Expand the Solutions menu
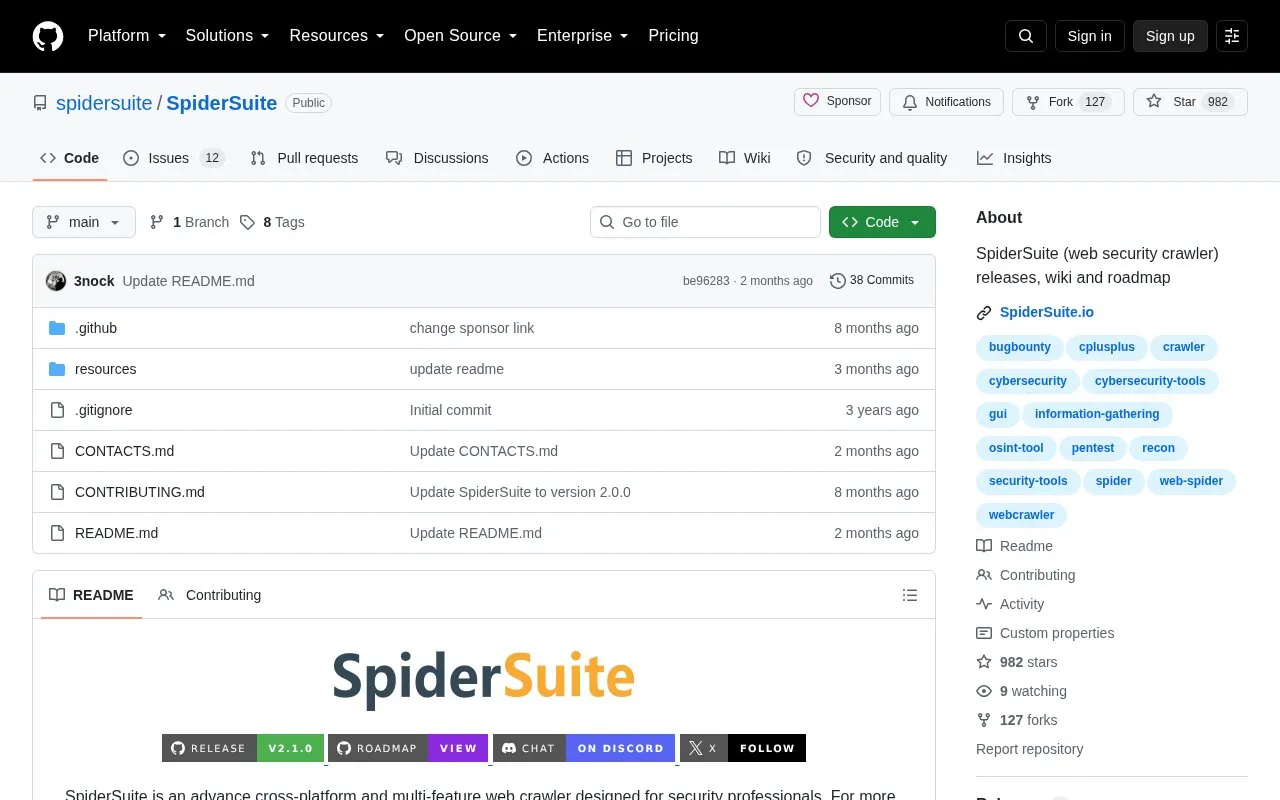The image size is (1280, 800). (228, 36)
